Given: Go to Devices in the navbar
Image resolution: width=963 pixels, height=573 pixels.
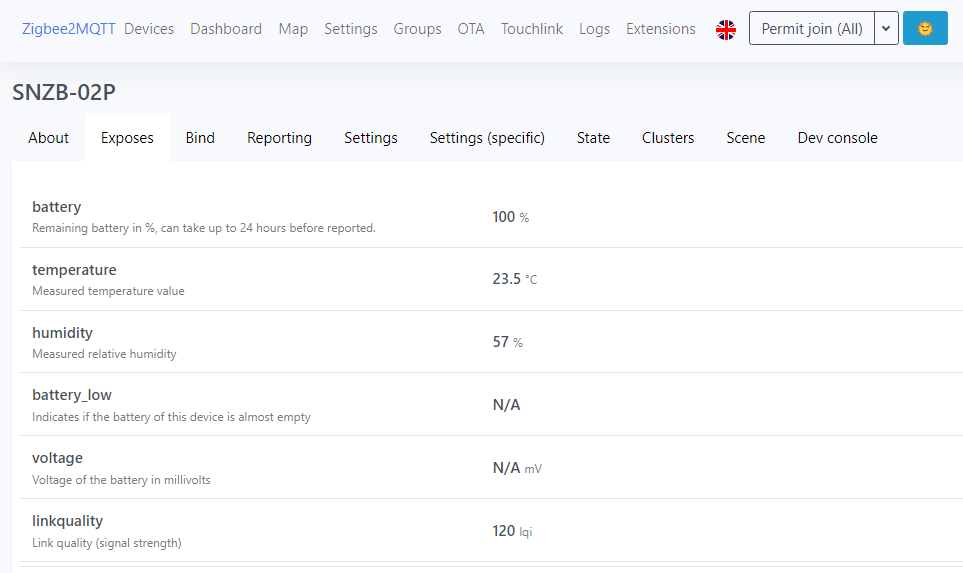Looking at the screenshot, I should click(149, 29).
